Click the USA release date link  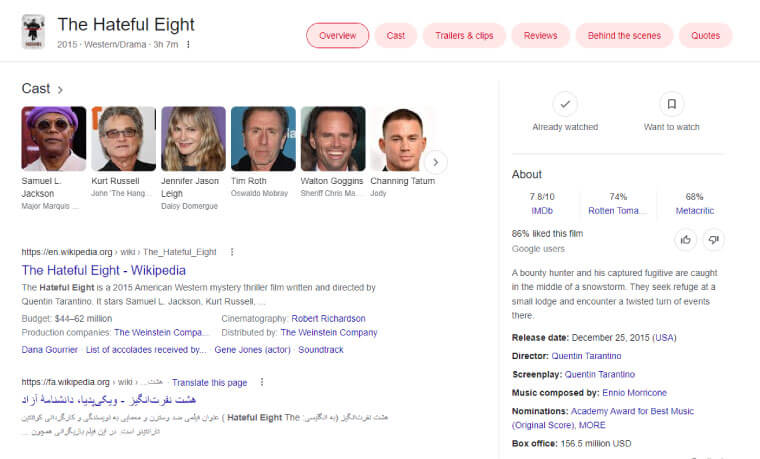[664, 337]
